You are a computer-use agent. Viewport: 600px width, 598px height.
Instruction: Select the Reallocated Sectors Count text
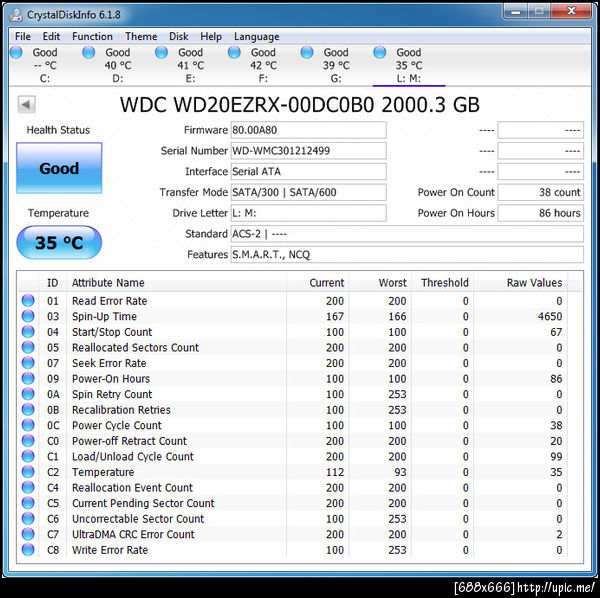point(135,347)
